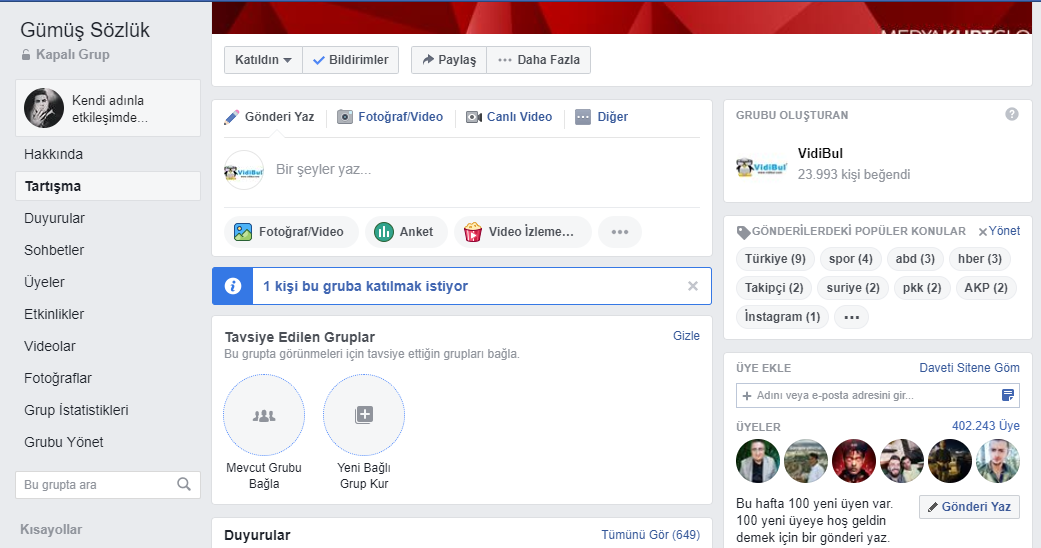Open Grubu Yönet in the sidebar
Image resolution: width=1041 pixels, height=548 pixels.
click(64, 442)
